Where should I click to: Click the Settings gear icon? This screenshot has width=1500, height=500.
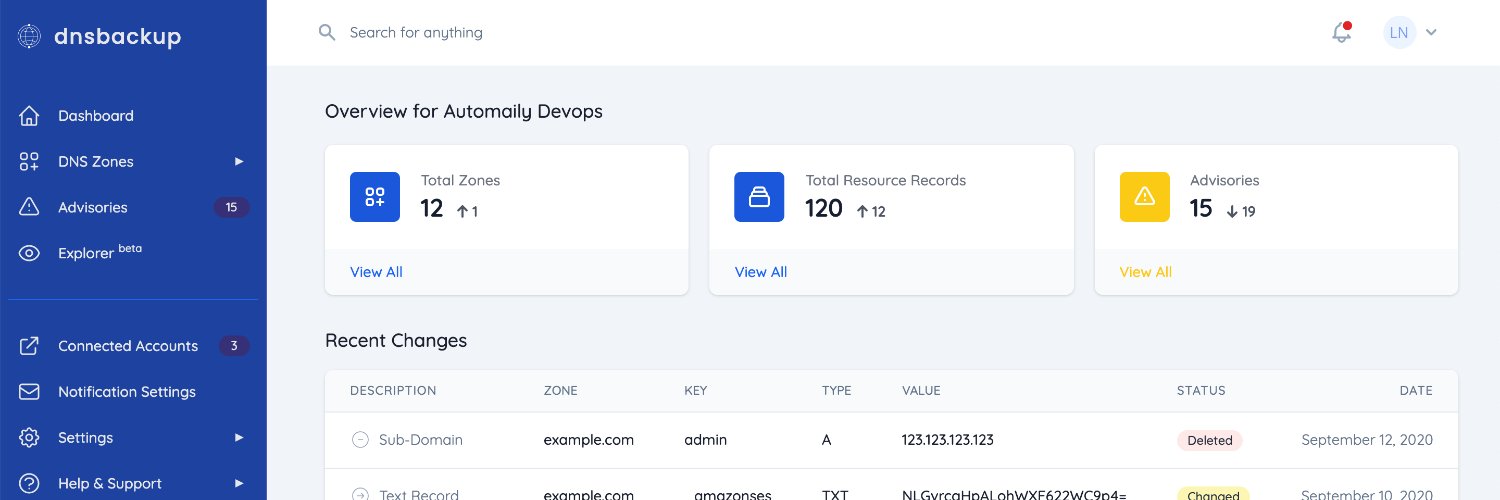29,438
